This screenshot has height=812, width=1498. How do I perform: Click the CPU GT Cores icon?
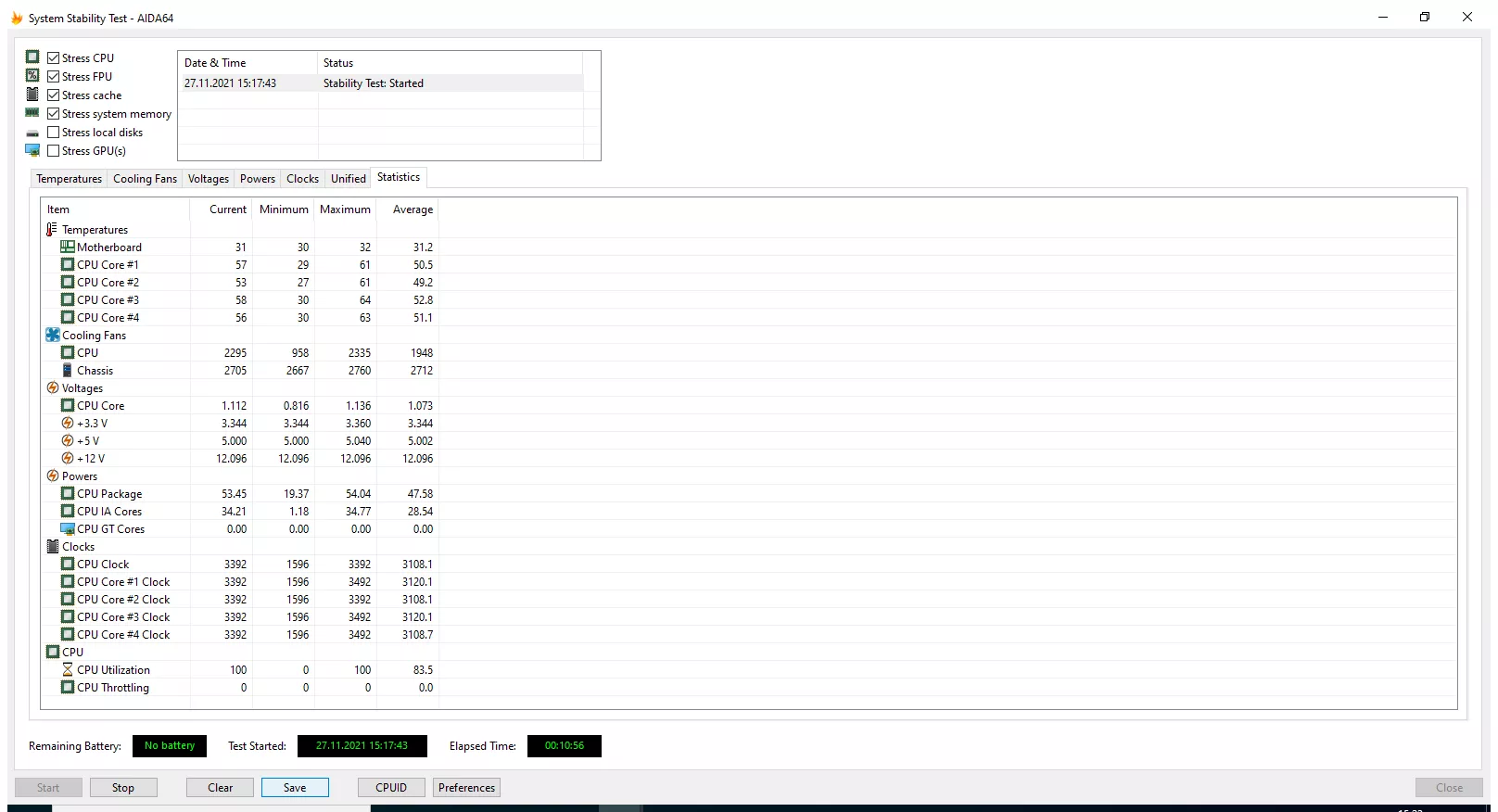tap(68, 528)
